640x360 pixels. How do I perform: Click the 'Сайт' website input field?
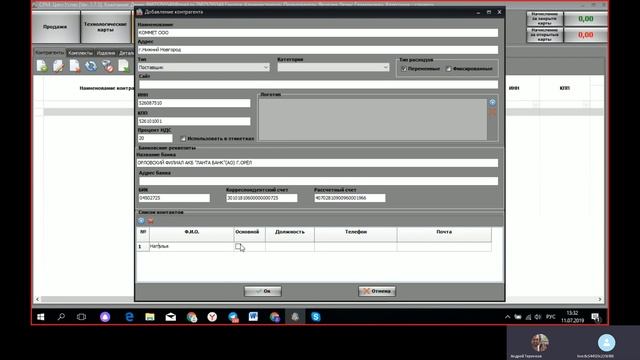(318, 84)
